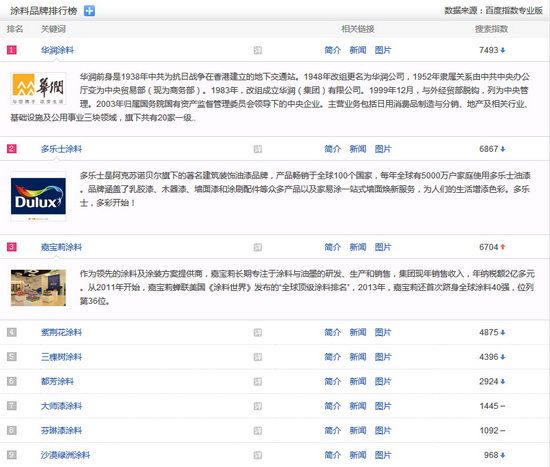Viewport: 550px width, 467px height.
Task: Click the blue plus icon beside 涂料品牌排行榜
Action: coord(89,11)
